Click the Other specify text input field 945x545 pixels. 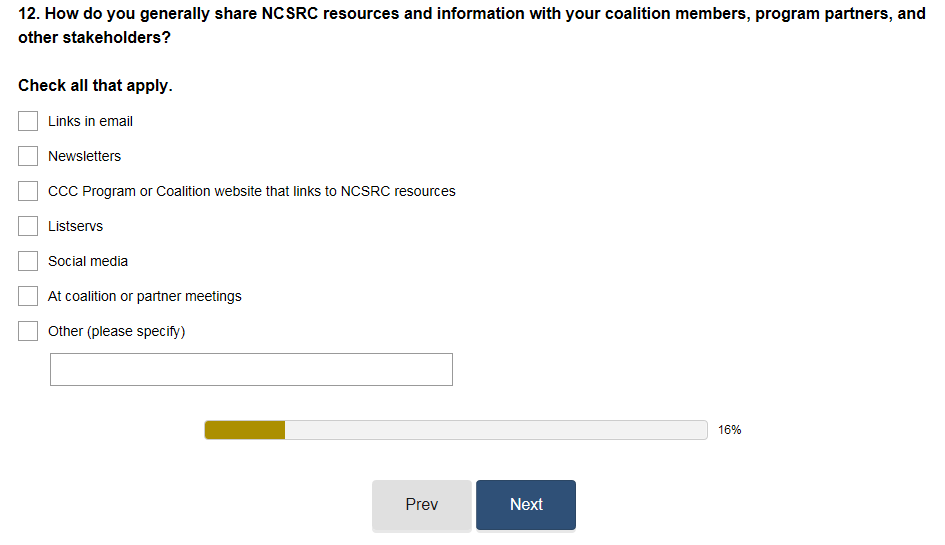tap(251, 369)
